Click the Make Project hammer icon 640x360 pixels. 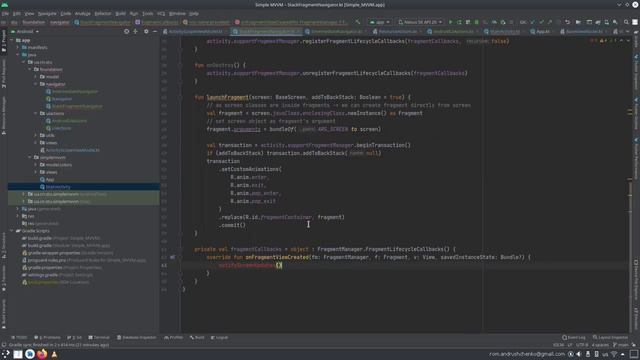(x=358, y=22)
